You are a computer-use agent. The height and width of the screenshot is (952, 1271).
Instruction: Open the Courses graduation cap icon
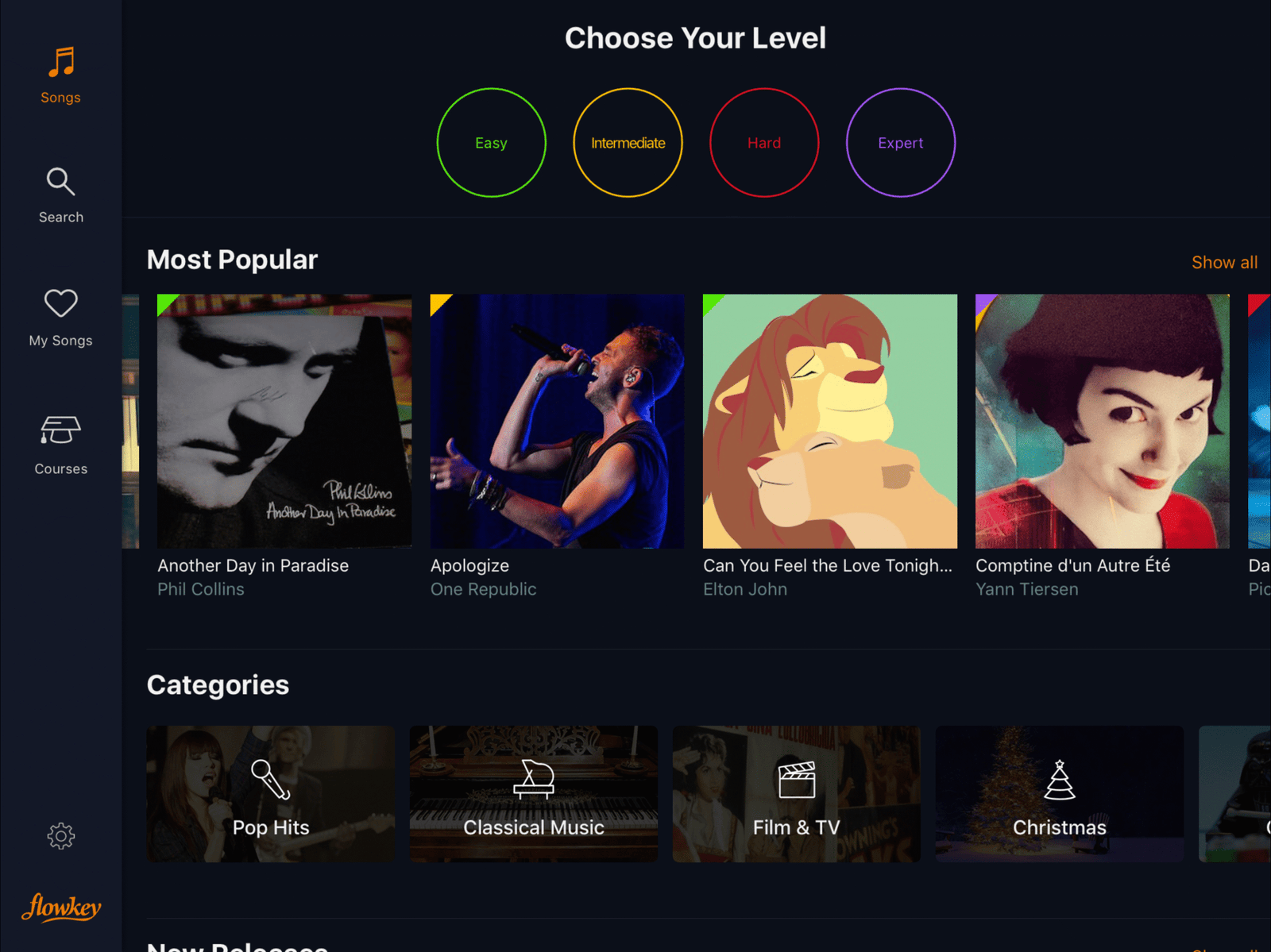point(61,430)
